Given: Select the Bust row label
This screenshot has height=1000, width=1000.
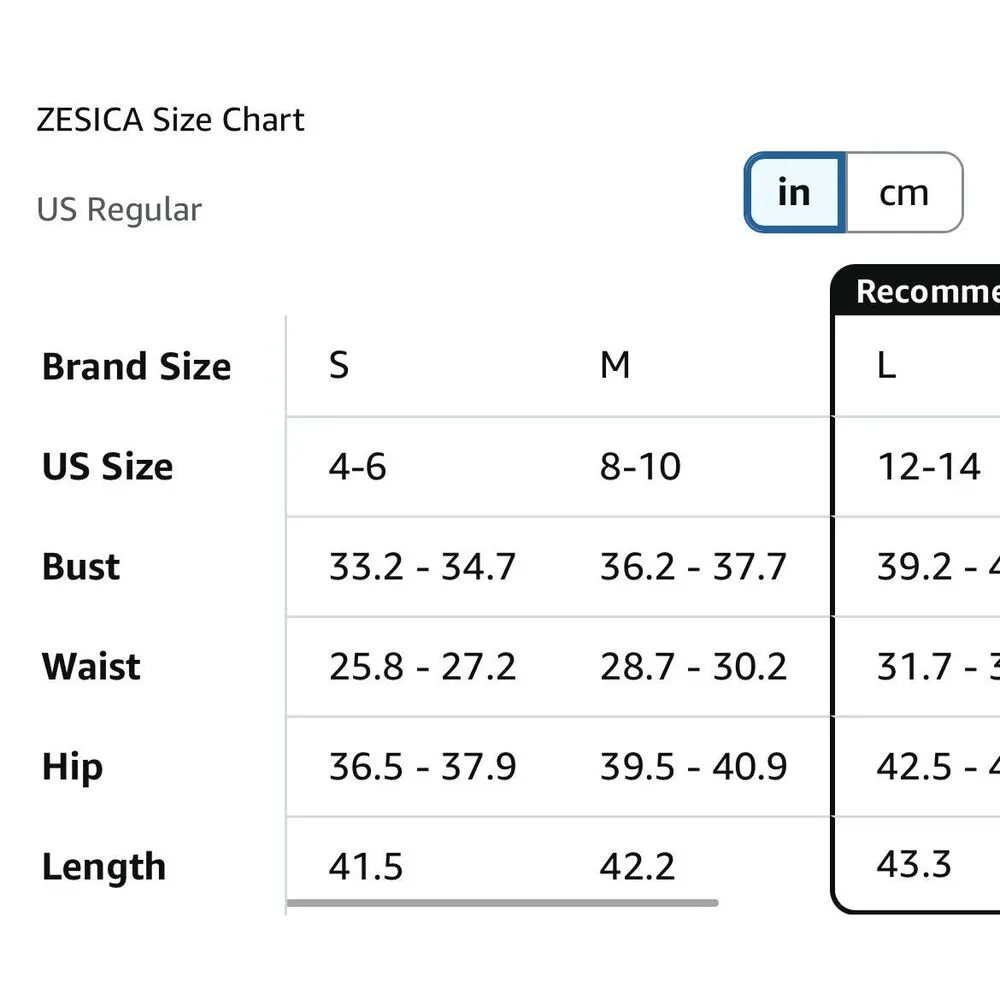Looking at the screenshot, I should tap(79, 566).
